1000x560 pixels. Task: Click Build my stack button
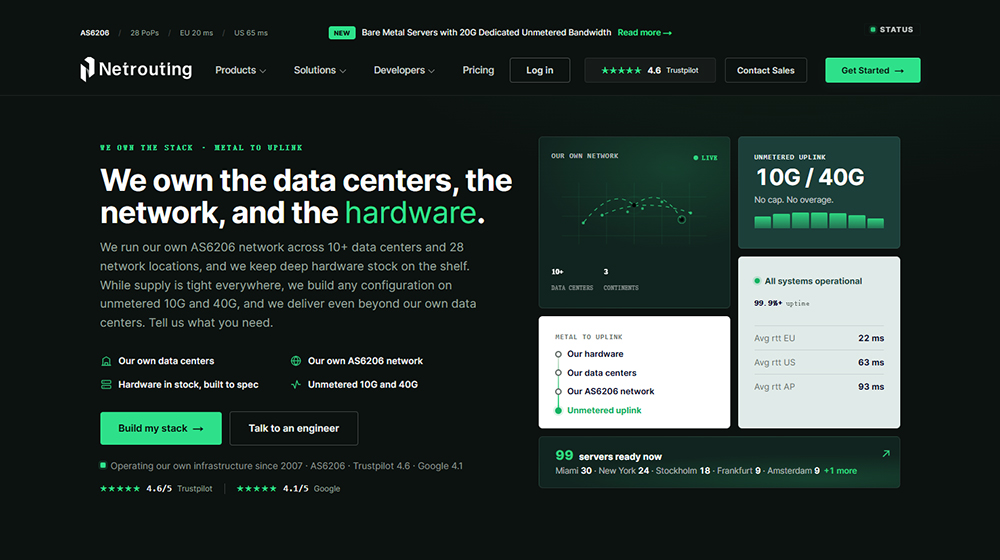pos(161,428)
